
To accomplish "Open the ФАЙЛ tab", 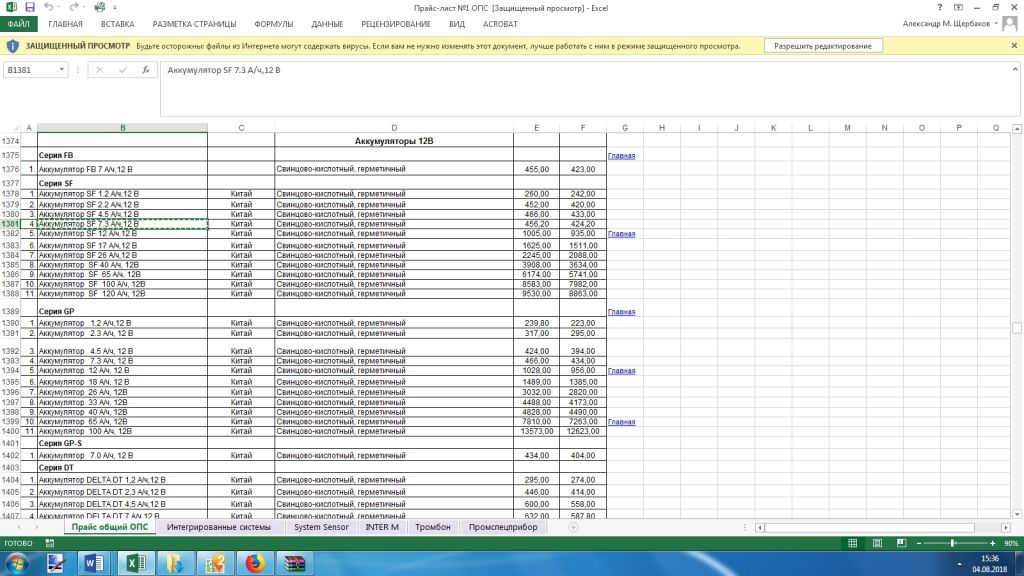I will (x=18, y=24).
